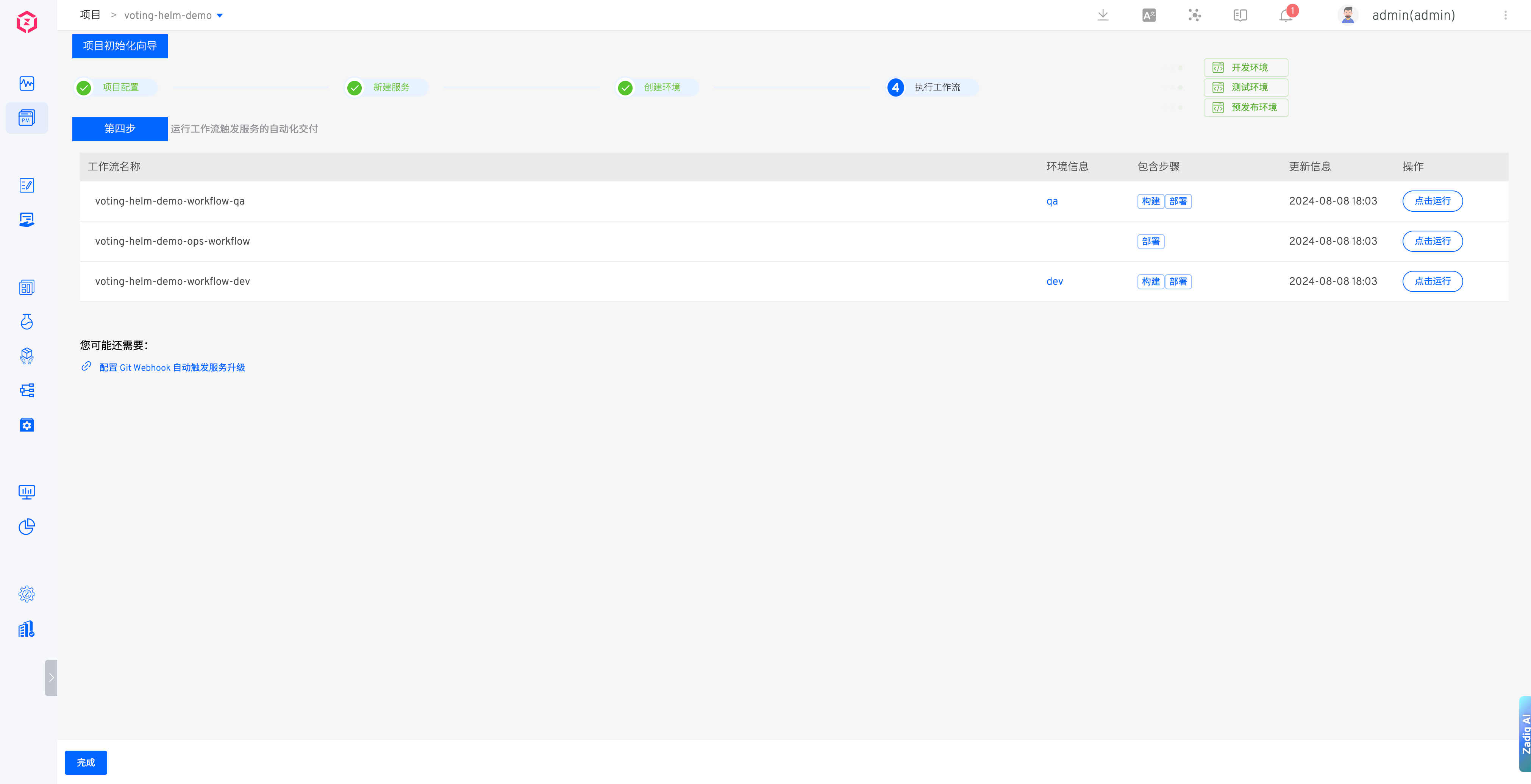1531x784 pixels.
Task: Go to 新建服务 wizard step
Action: coord(391,87)
